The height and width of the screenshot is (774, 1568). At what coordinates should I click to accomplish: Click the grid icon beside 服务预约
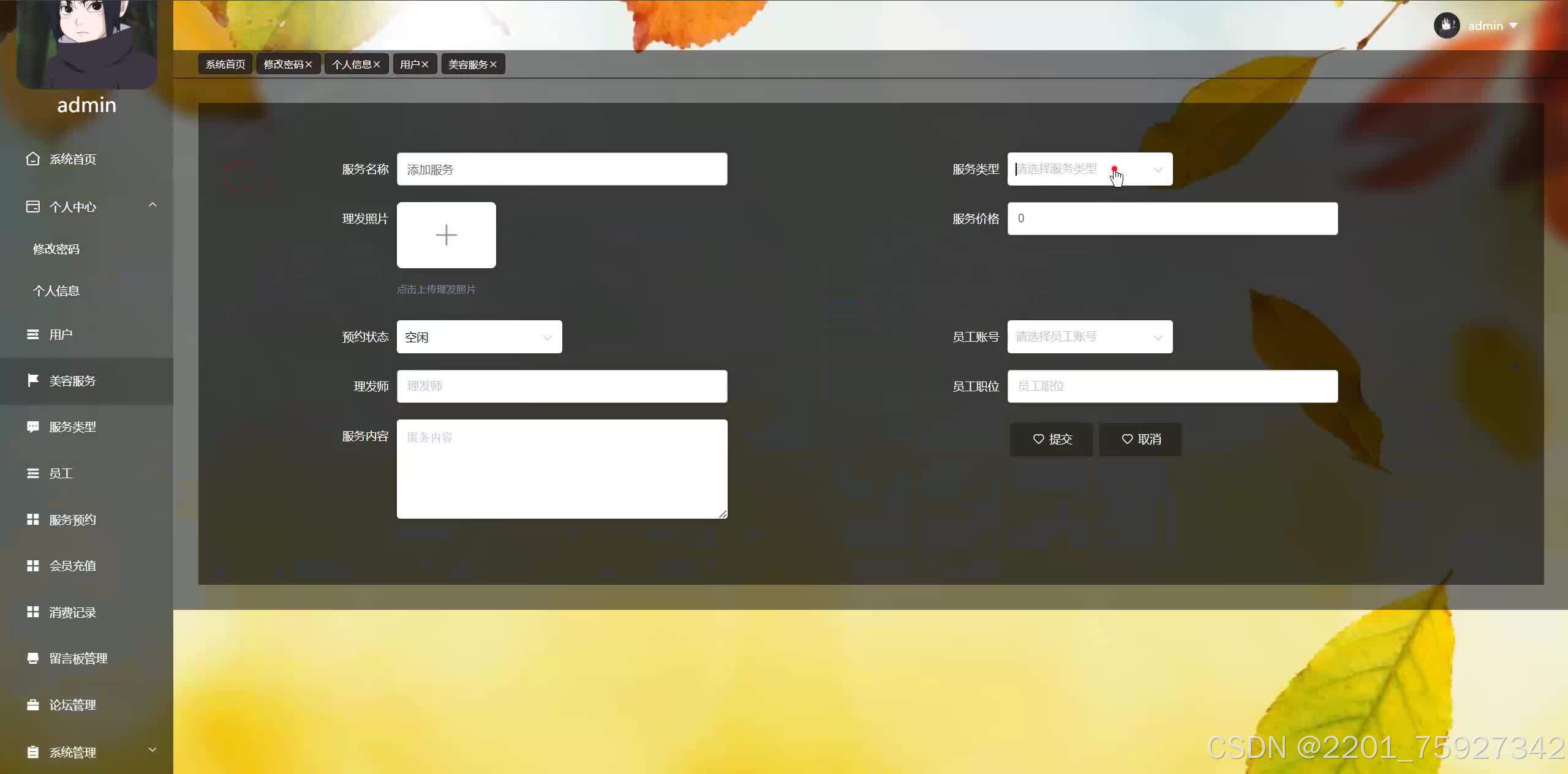(32, 519)
